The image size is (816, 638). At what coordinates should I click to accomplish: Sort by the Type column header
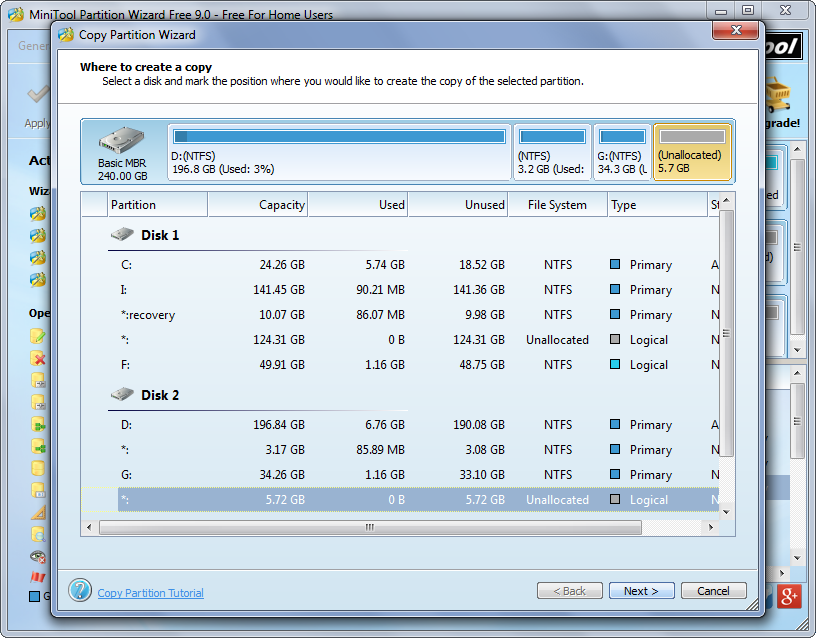658,205
